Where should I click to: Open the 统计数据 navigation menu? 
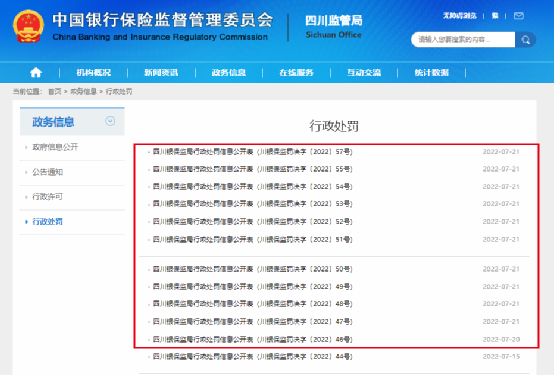pos(432,72)
